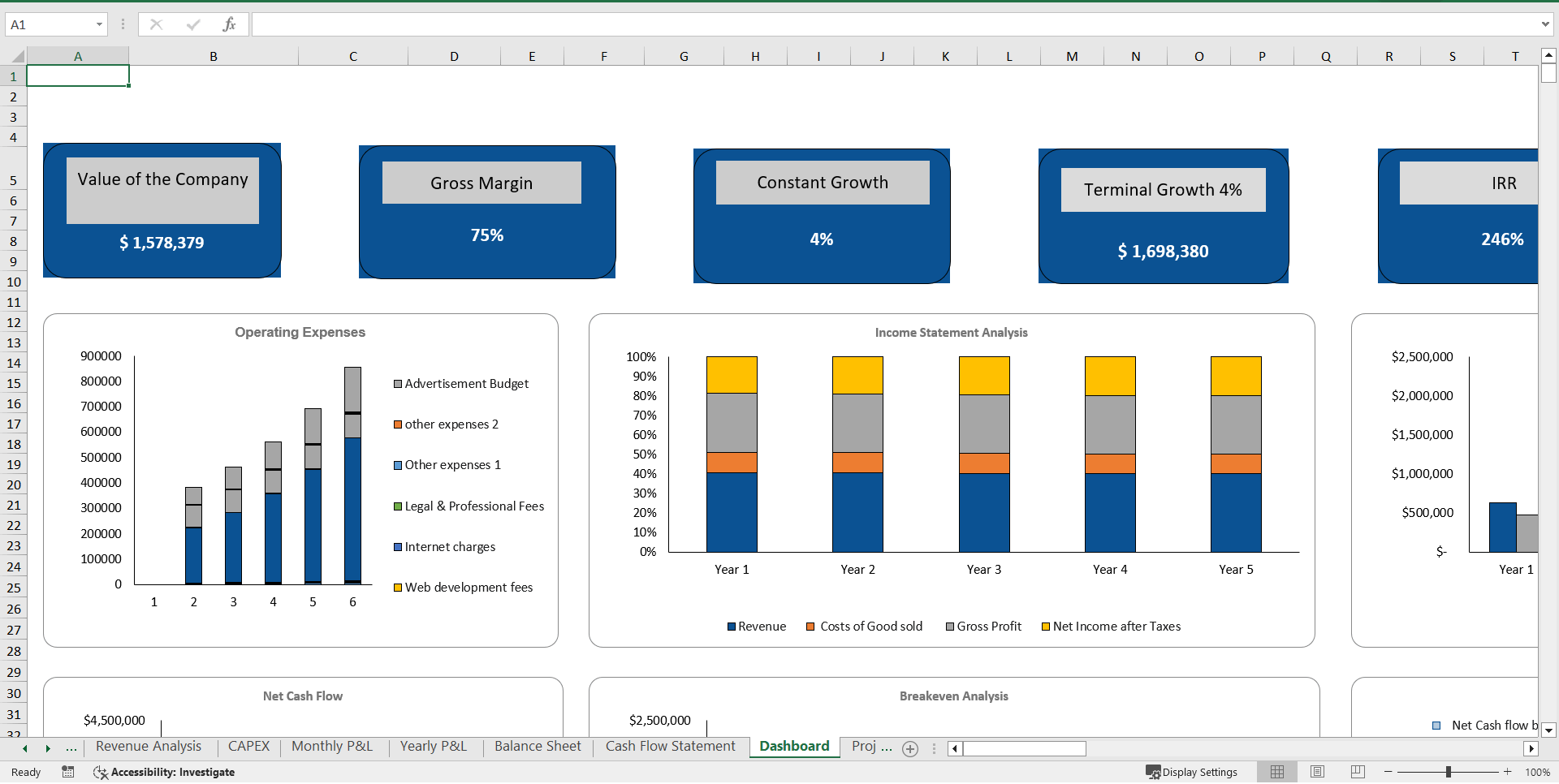Open Display Settings from the status bar

[x=1191, y=772]
